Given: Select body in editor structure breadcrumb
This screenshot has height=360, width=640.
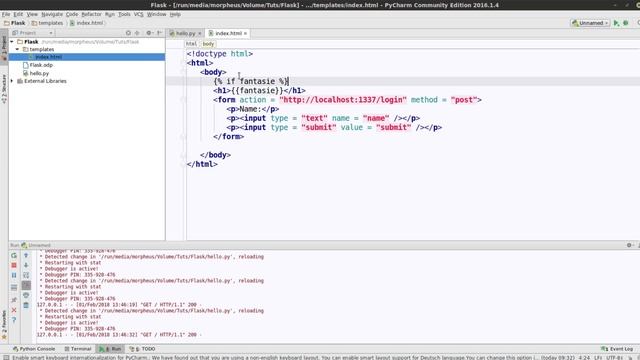Looking at the screenshot, I should (208, 44).
